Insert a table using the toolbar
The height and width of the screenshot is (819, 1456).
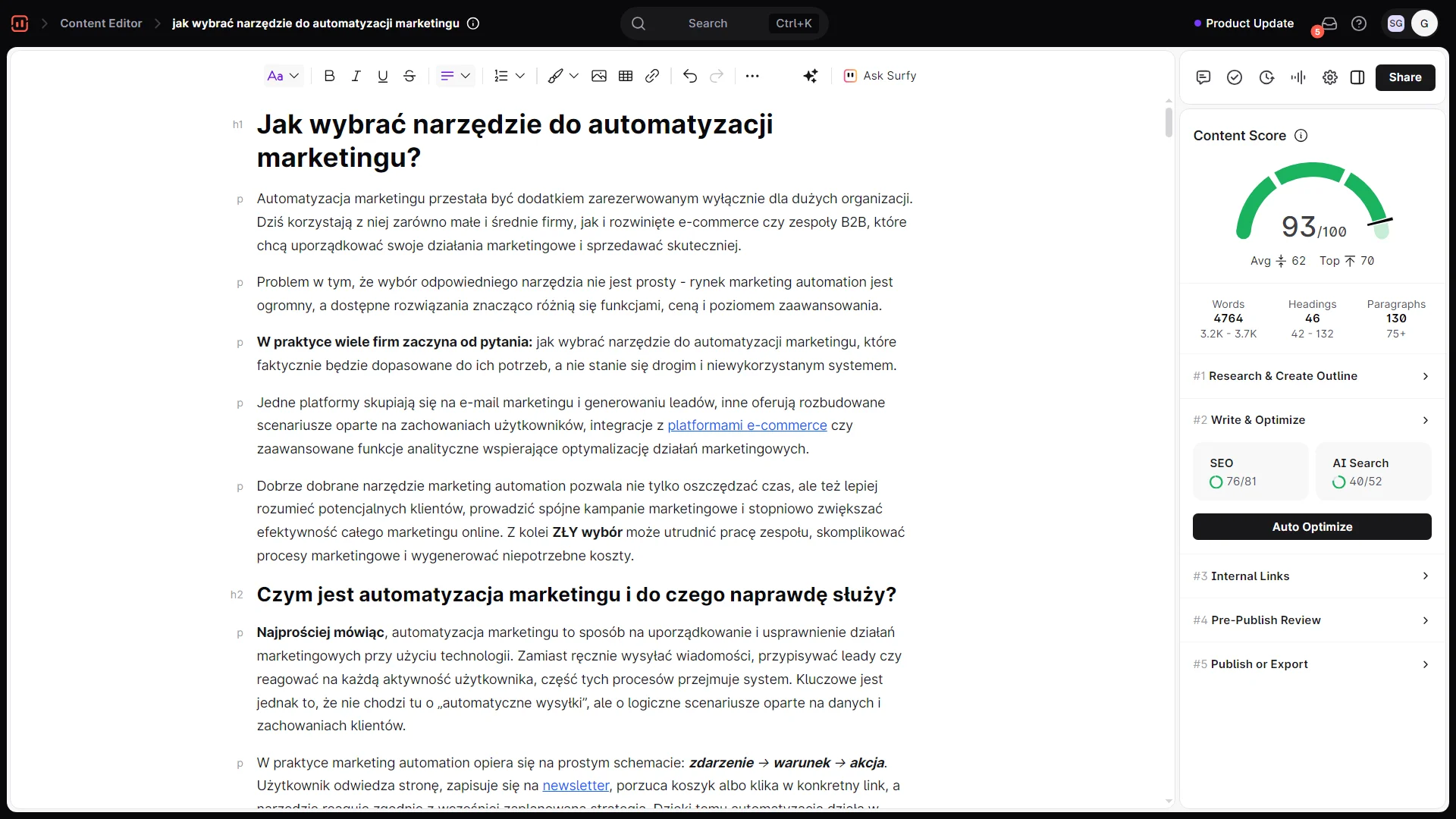click(x=625, y=76)
